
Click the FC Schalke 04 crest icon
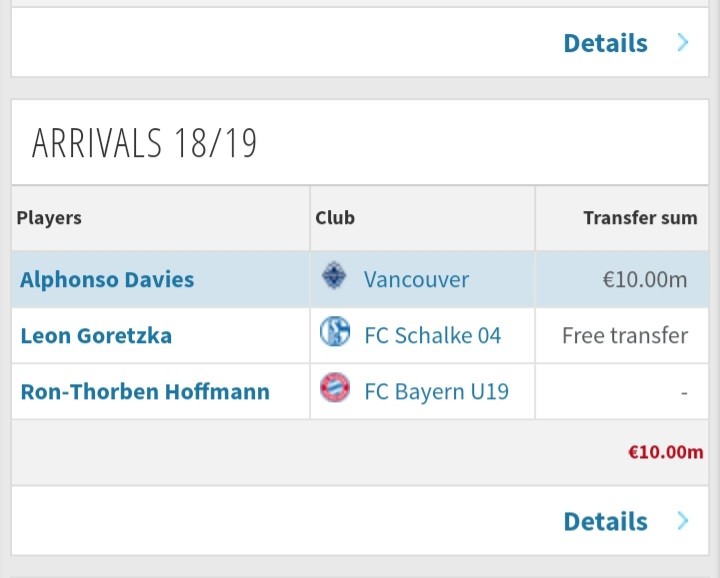[334, 333]
